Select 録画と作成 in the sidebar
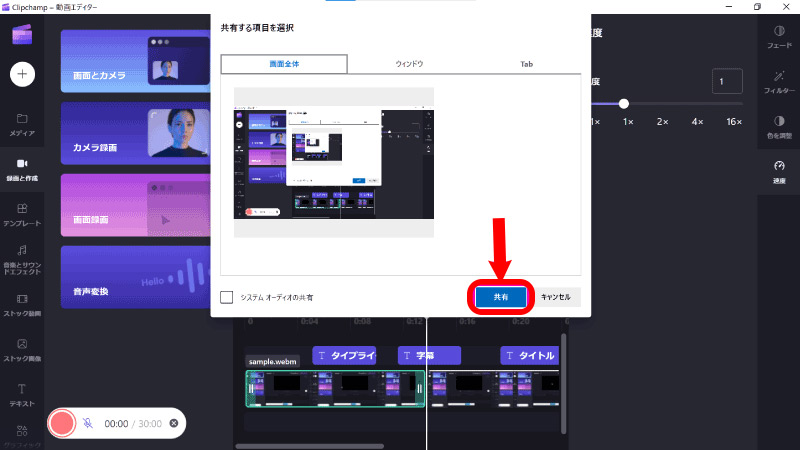The image size is (800, 450). coord(22,170)
